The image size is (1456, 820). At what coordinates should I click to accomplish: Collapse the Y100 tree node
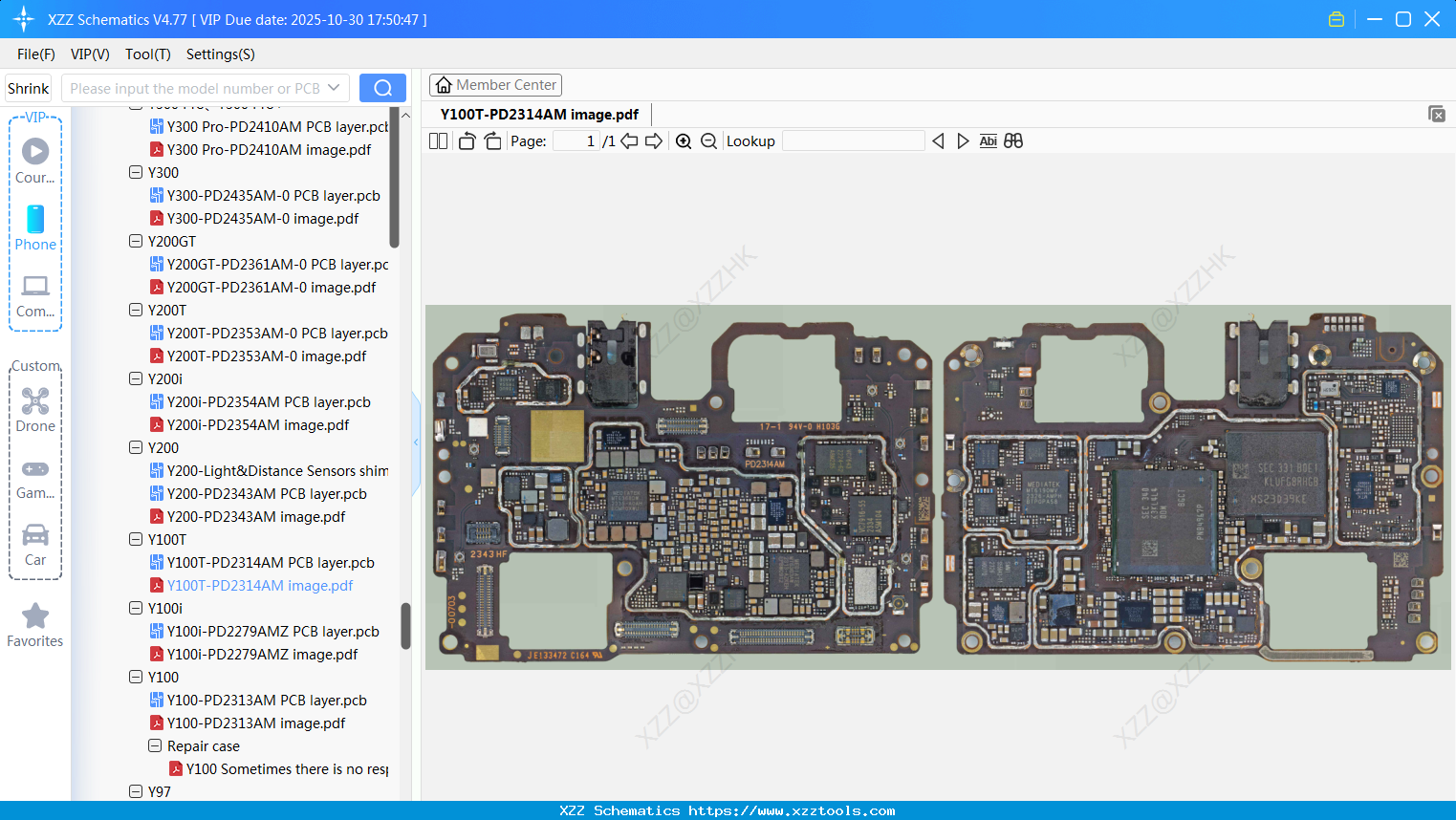click(136, 678)
